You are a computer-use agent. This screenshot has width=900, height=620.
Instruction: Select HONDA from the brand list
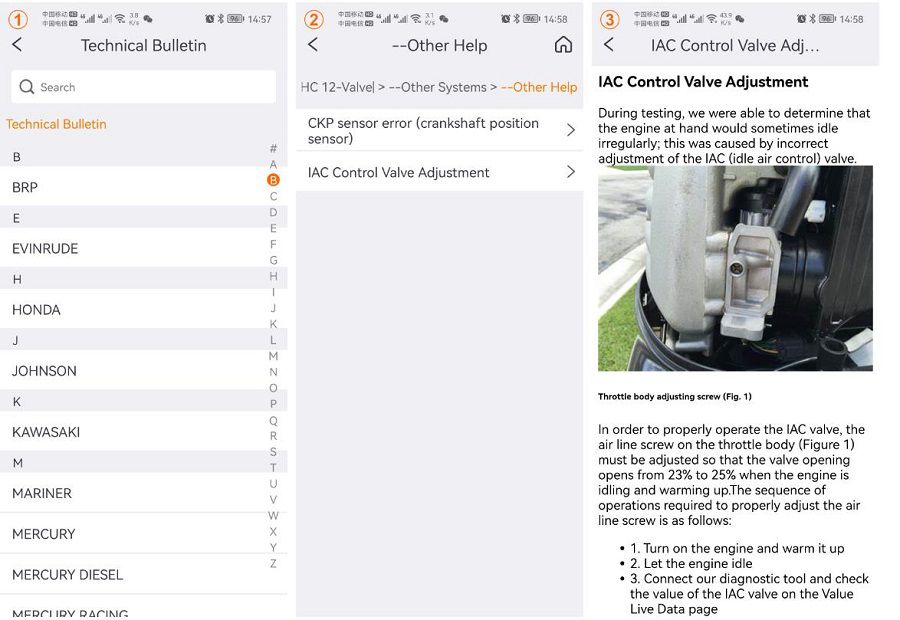click(36, 310)
